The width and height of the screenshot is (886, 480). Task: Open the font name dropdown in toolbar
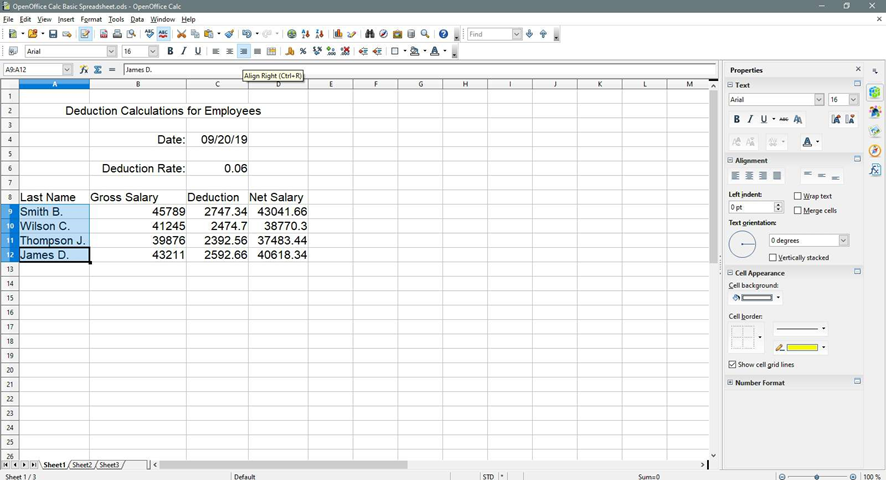tap(112, 51)
